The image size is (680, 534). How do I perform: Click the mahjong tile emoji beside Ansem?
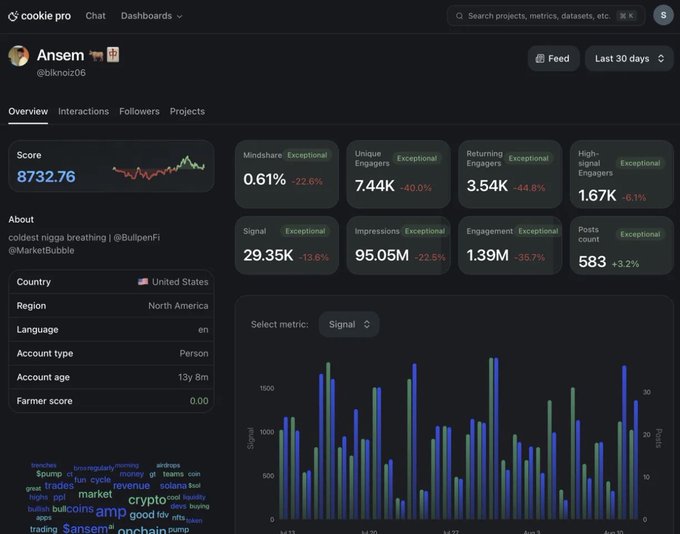(113, 55)
